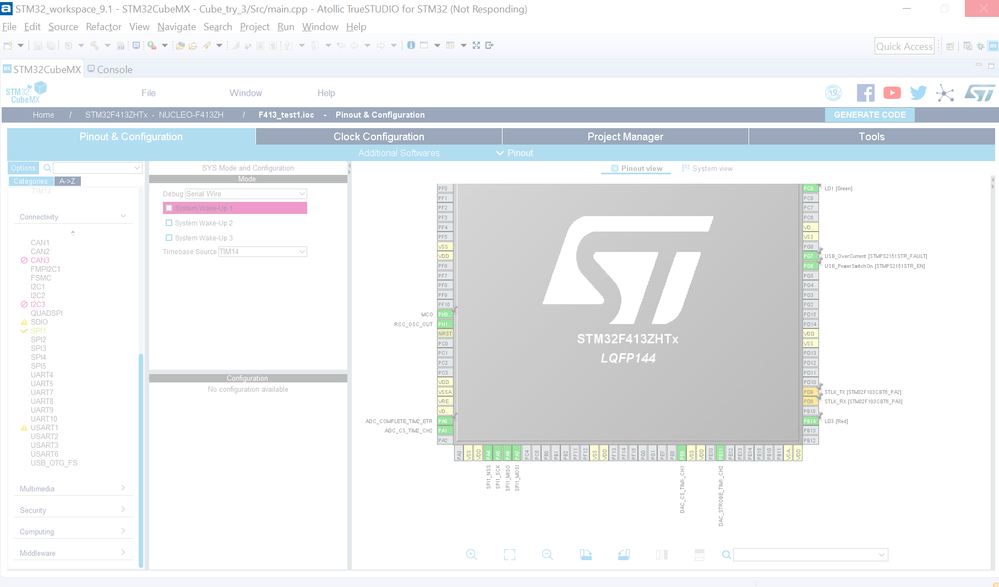The height and width of the screenshot is (587, 999).
Task: Click the New icon in Atollic toolbar
Action: 8,46
